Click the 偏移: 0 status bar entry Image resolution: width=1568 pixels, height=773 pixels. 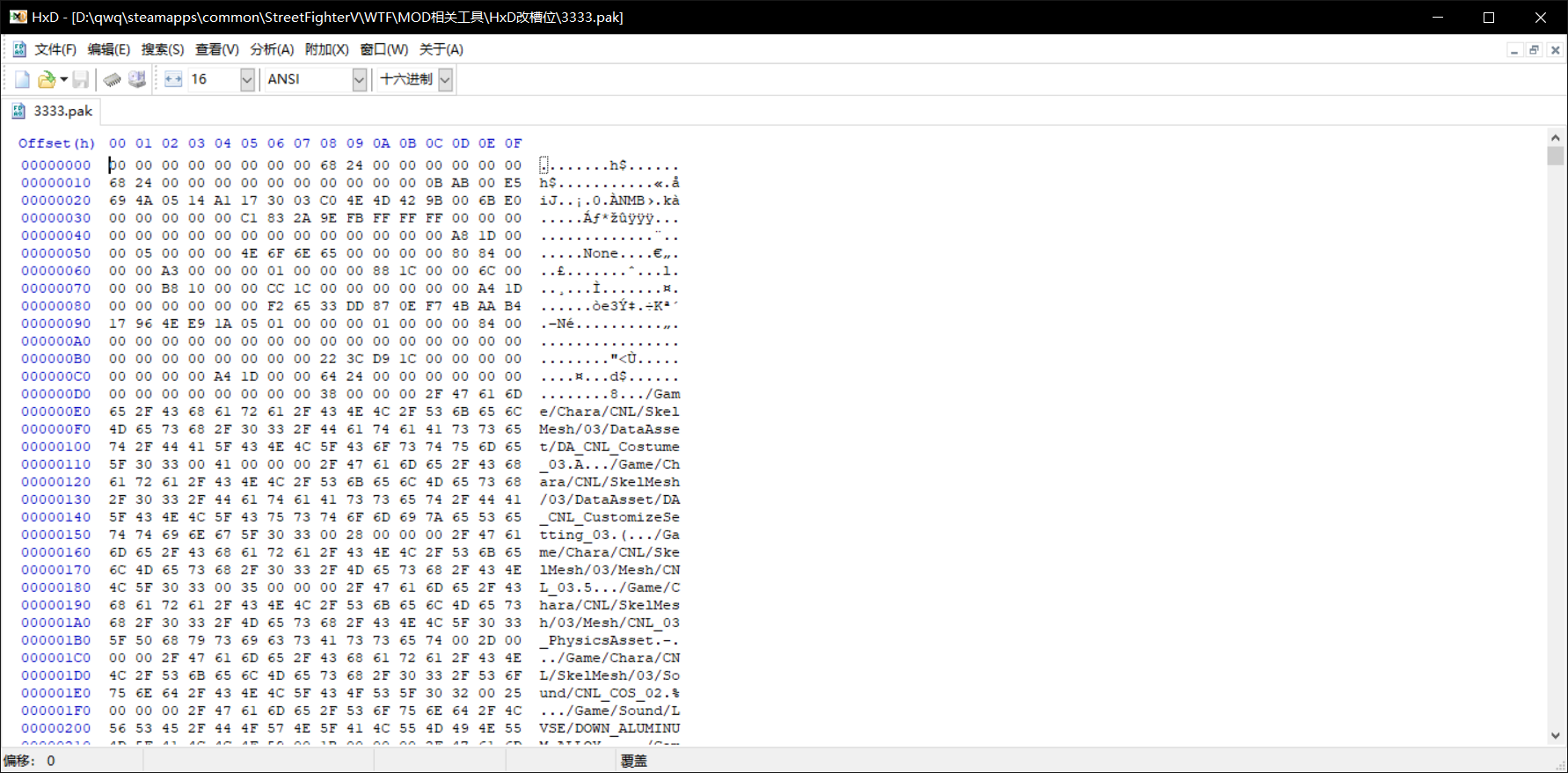[30, 761]
